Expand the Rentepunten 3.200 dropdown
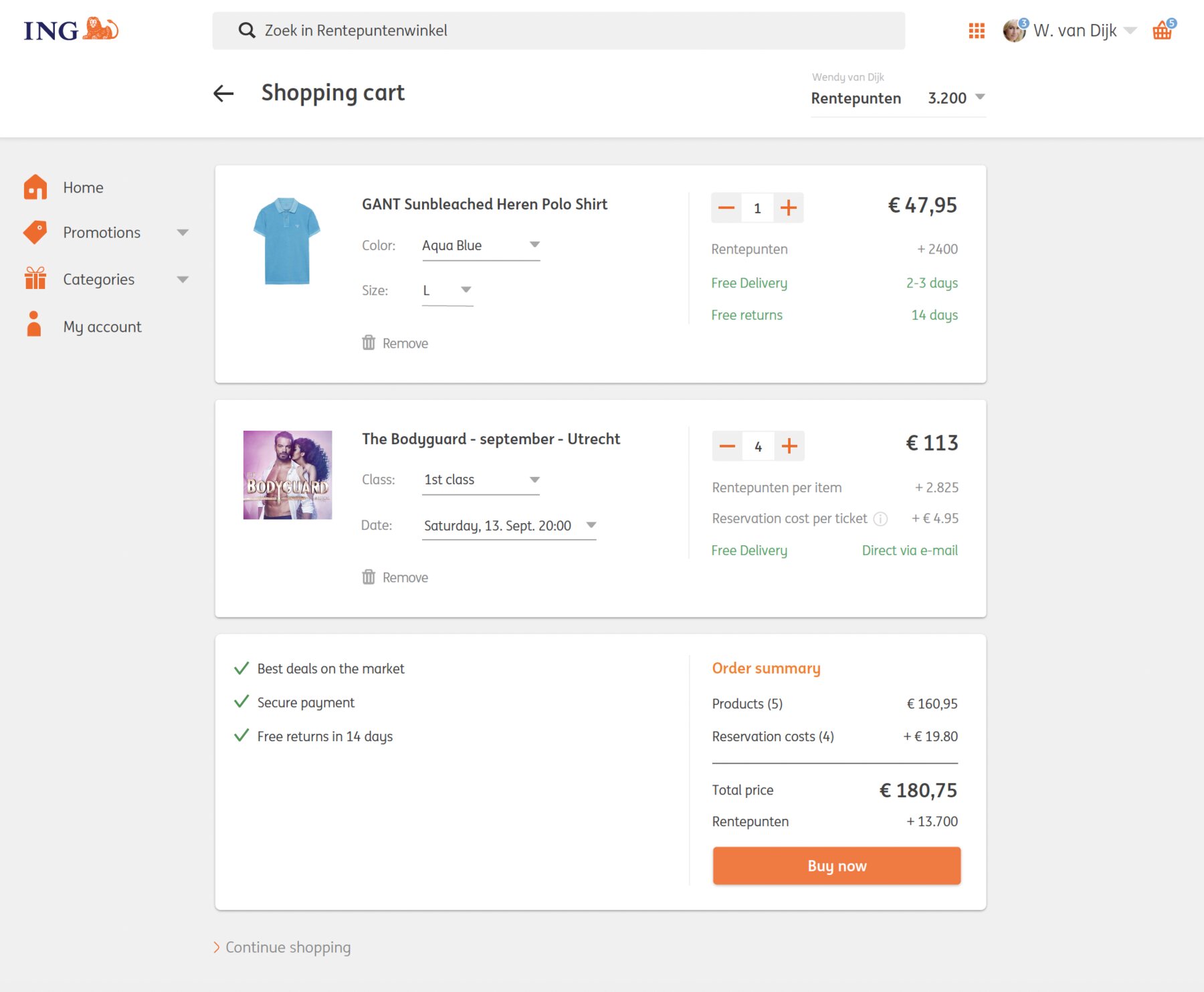This screenshot has height=992, width=1204. point(980,98)
